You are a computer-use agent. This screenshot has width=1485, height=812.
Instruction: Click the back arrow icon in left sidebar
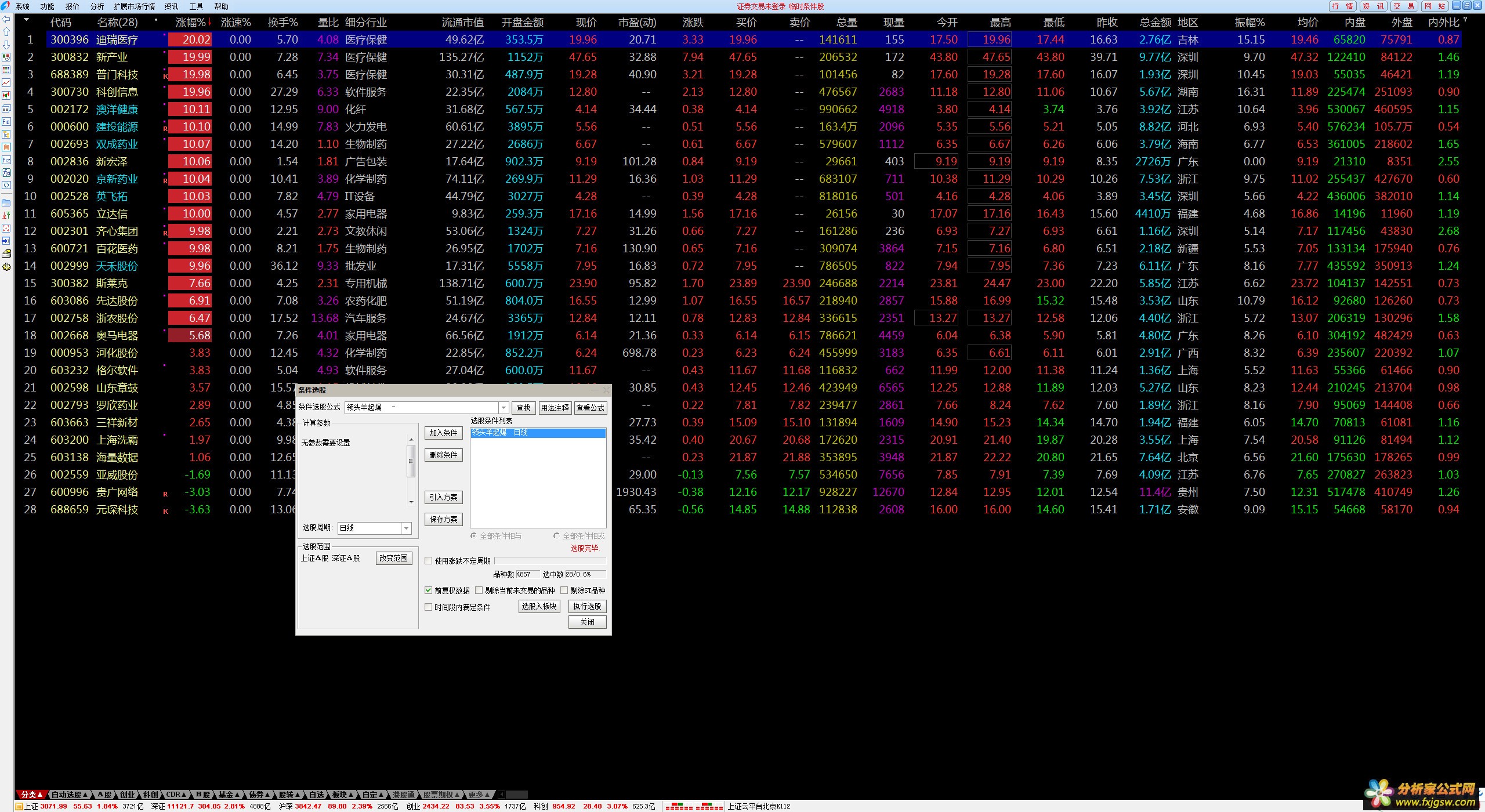point(6,19)
